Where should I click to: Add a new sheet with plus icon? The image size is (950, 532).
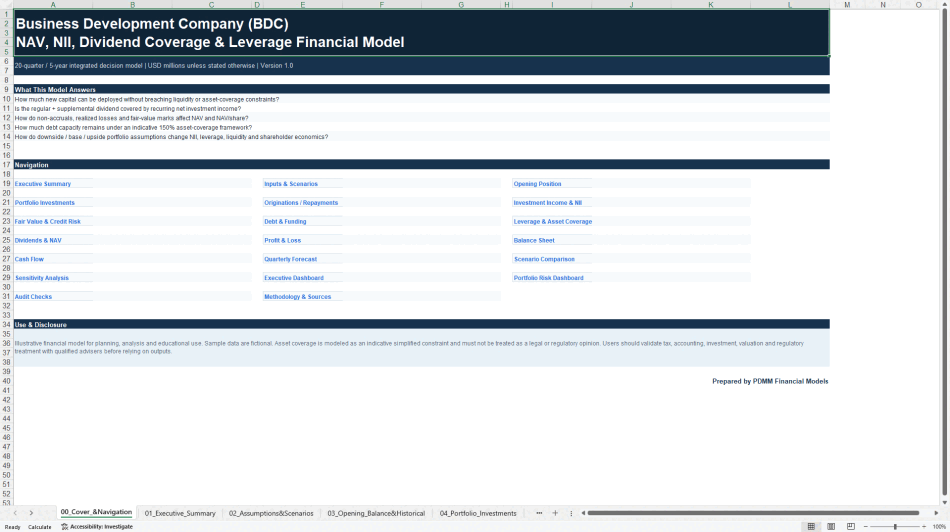click(x=555, y=513)
